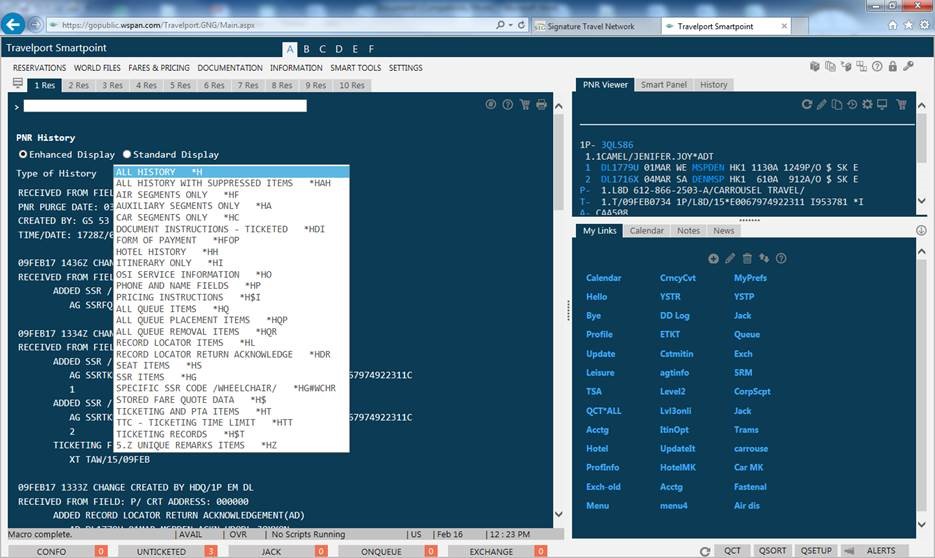Click the pencil edit icon in PNR Viewer

(822, 104)
